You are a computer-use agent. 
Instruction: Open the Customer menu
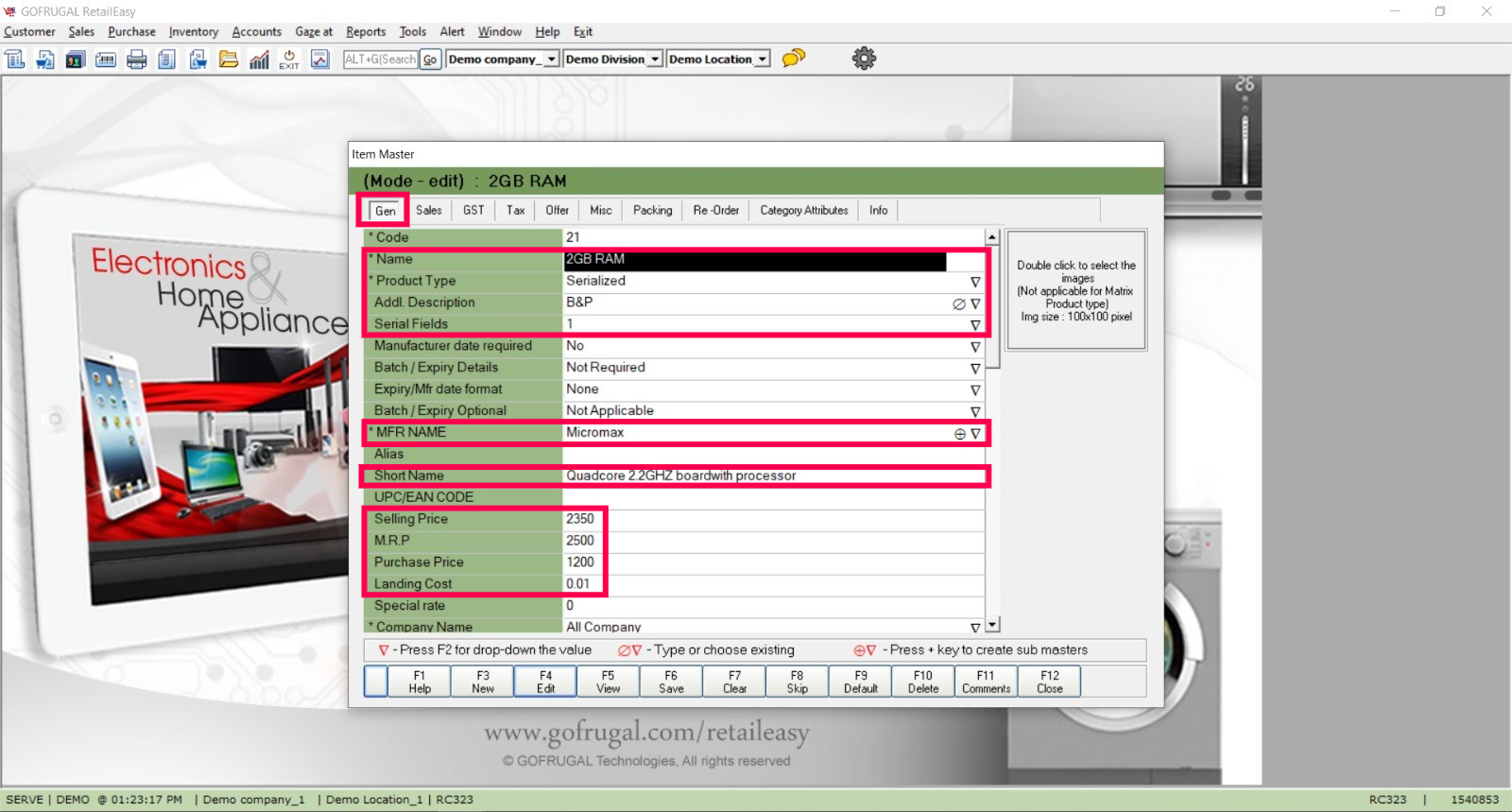point(29,32)
